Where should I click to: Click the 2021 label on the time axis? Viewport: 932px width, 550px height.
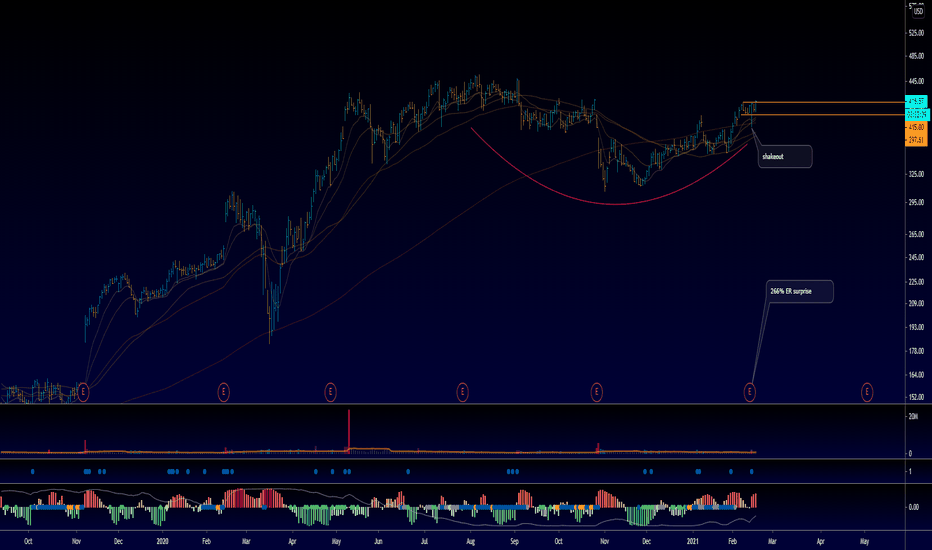click(x=692, y=541)
